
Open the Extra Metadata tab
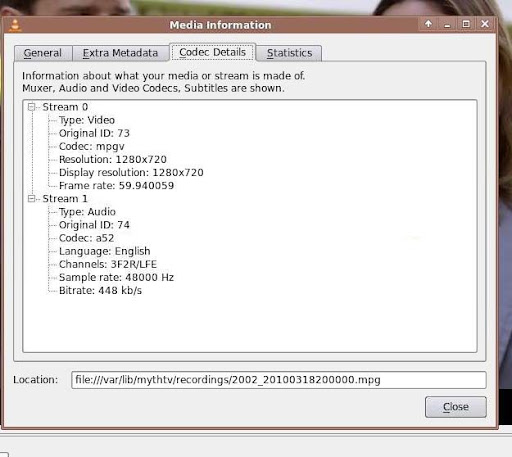tap(120, 53)
